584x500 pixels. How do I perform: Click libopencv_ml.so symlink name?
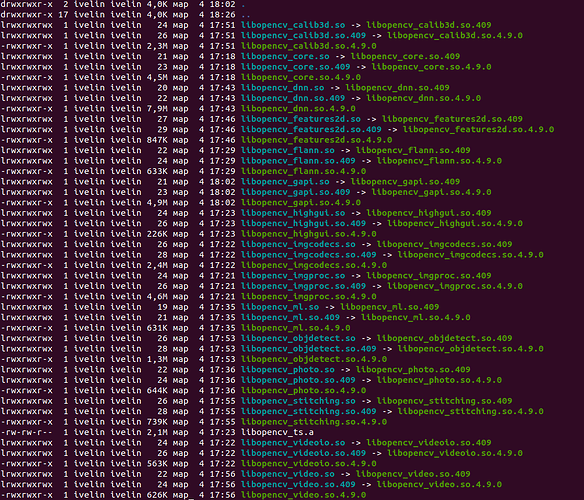coord(280,307)
